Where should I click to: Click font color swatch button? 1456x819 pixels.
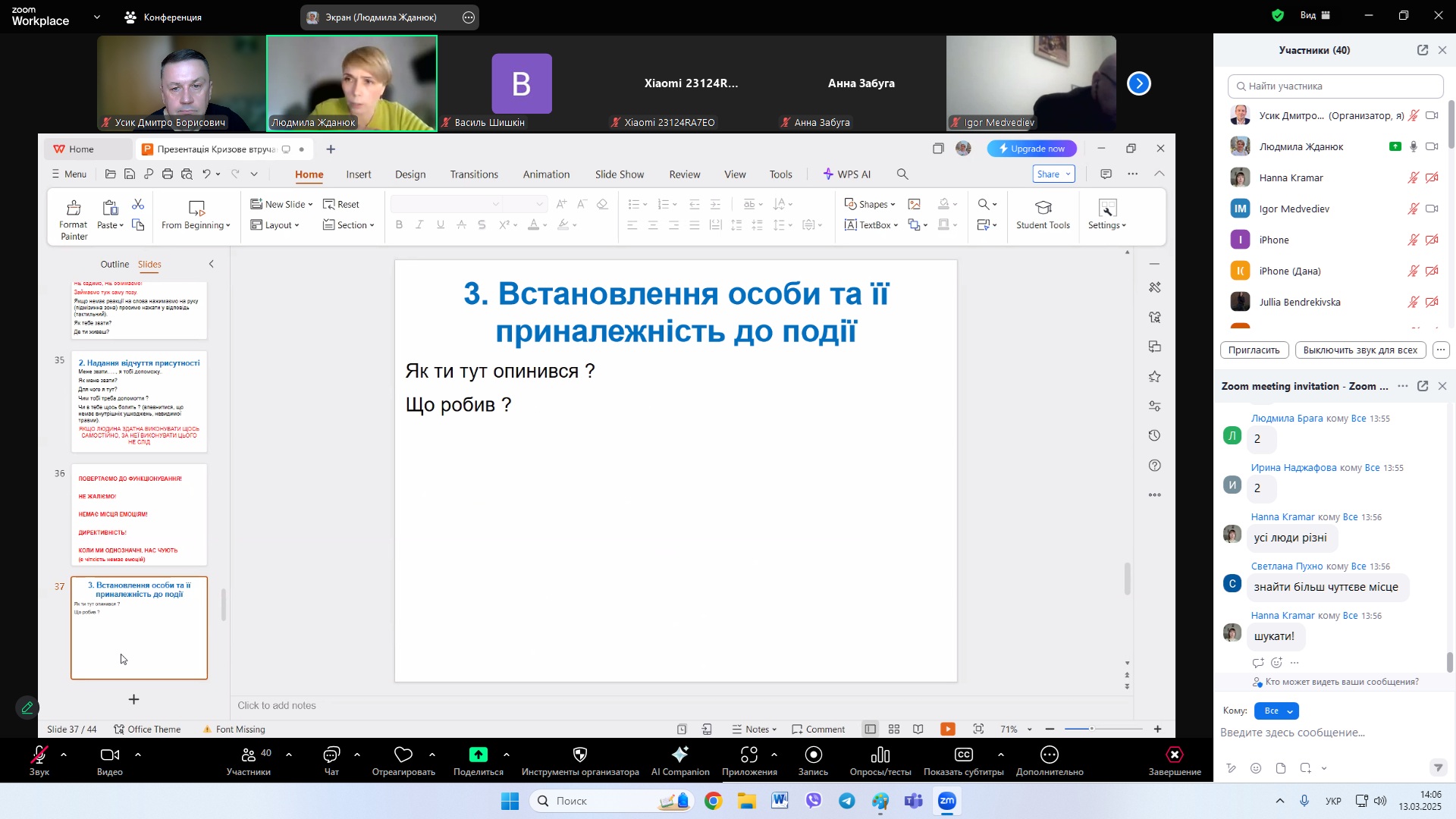(x=534, y=225)
